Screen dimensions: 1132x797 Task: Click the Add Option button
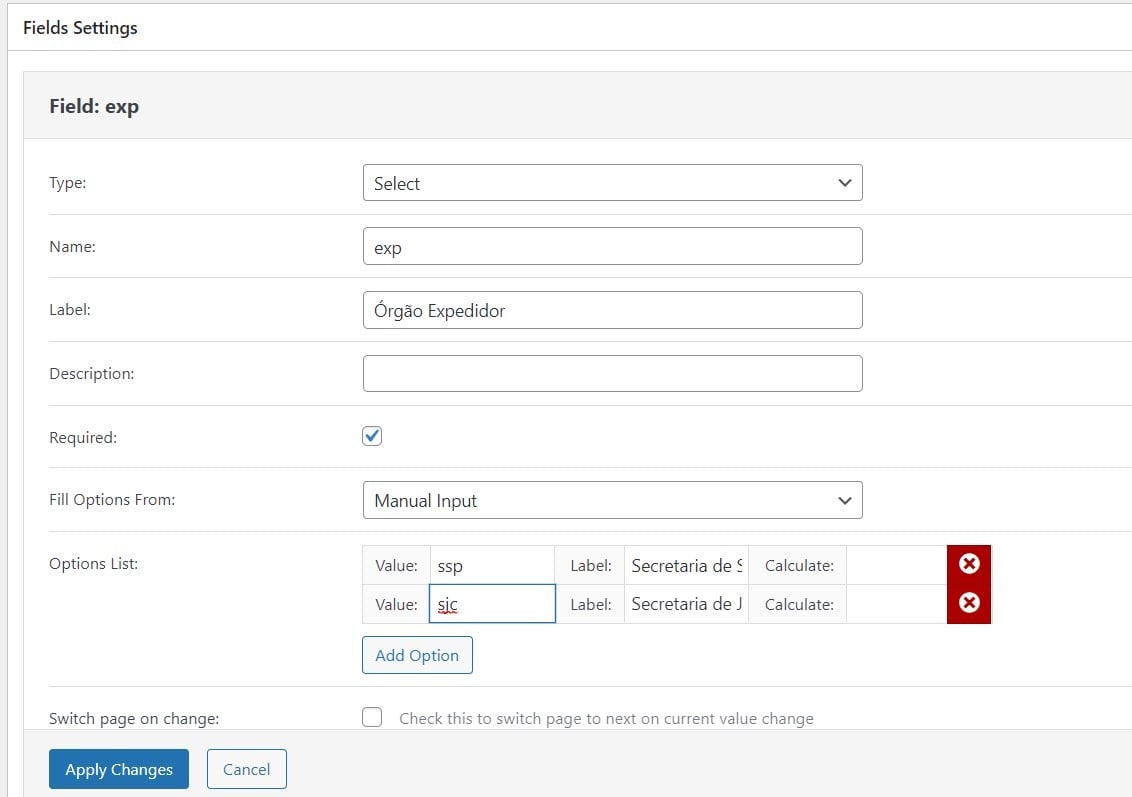pos(417,655)
